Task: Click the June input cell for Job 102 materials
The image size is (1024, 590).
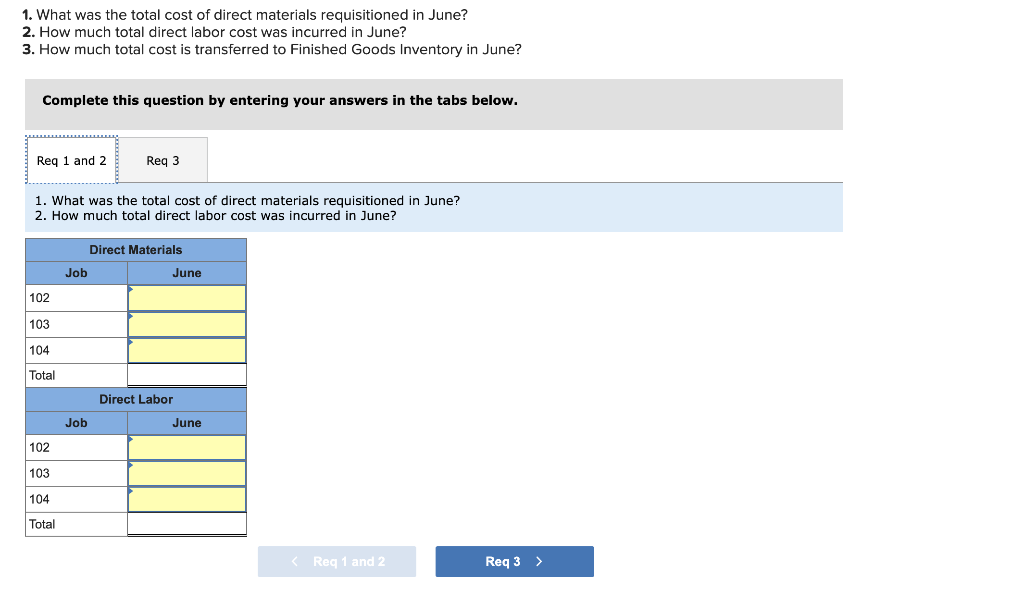Action: tap(186, 297)
